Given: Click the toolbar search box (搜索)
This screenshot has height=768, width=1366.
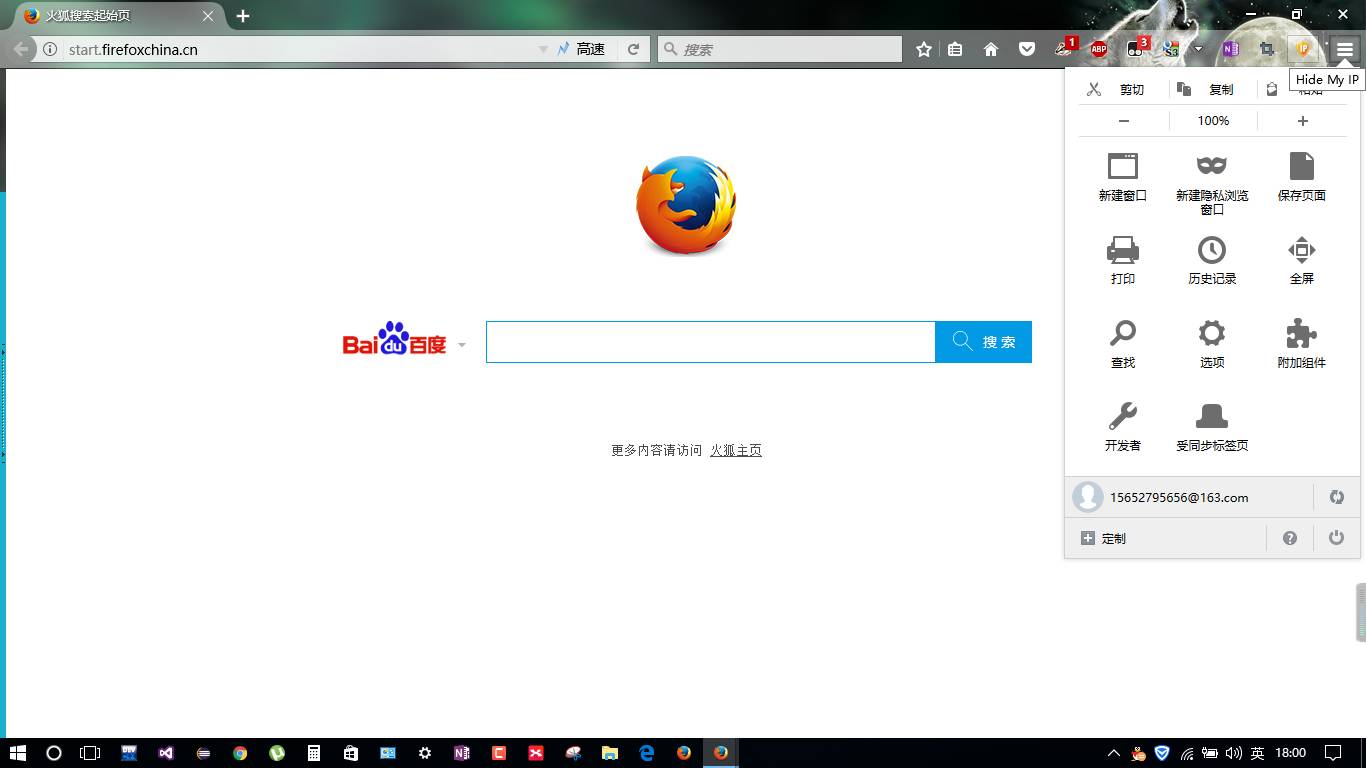Looking at the screenshot, I should (x=780, y=49).
